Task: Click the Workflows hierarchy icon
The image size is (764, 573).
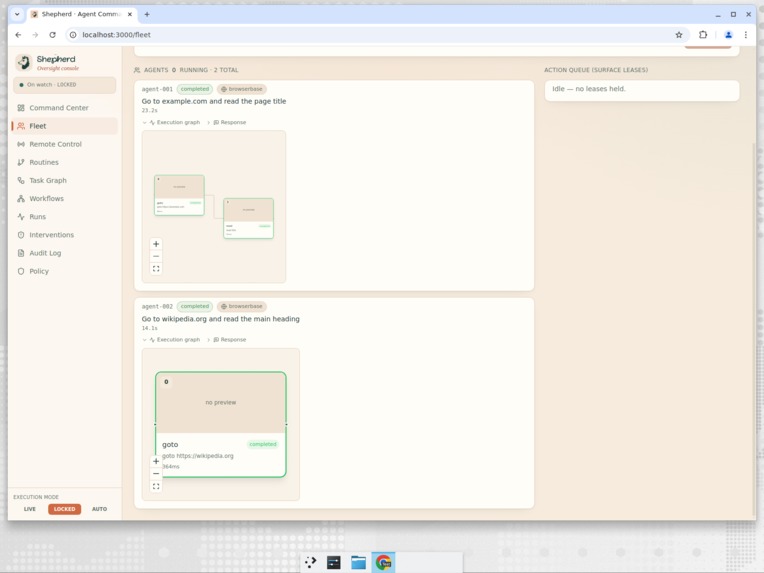Action: [21, 198]
